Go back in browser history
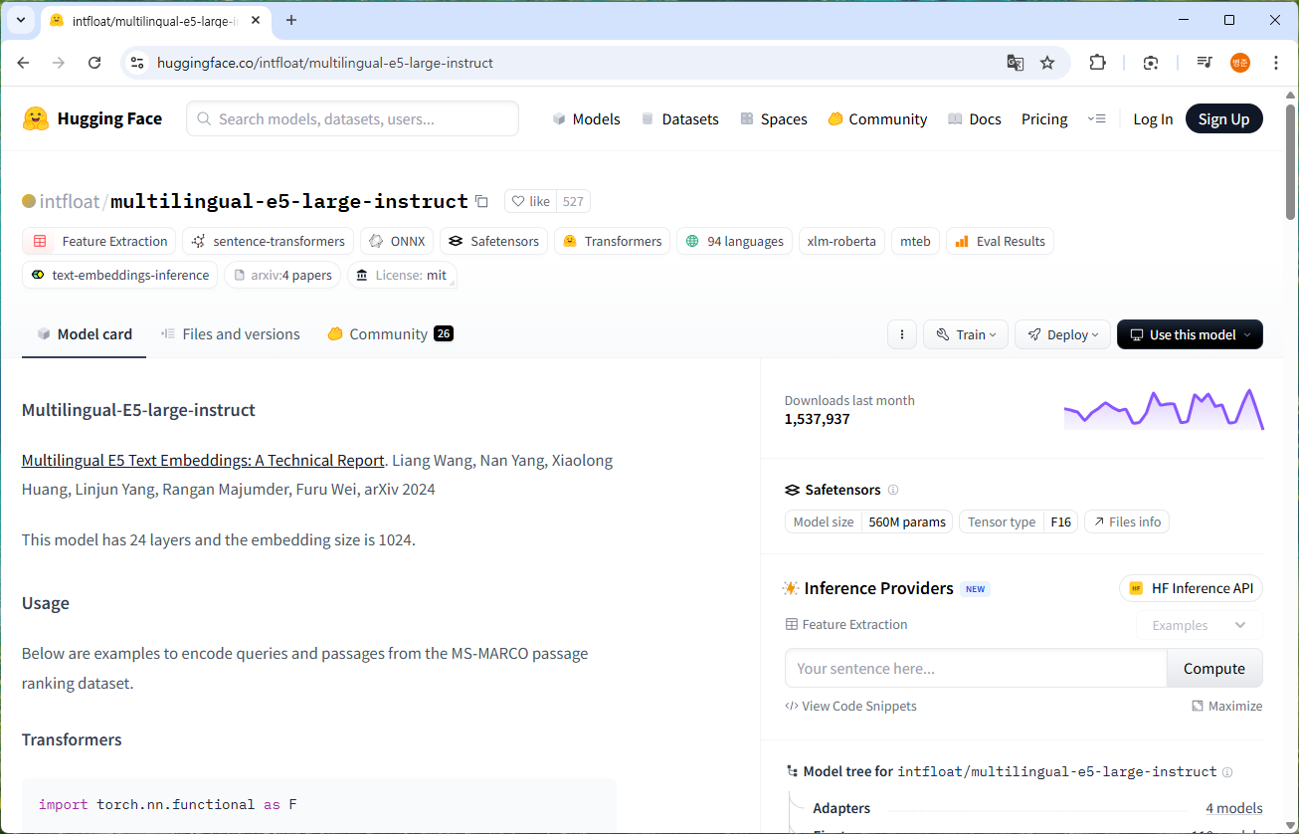Viewport: 1299px width, 834px height. [23, 63]
